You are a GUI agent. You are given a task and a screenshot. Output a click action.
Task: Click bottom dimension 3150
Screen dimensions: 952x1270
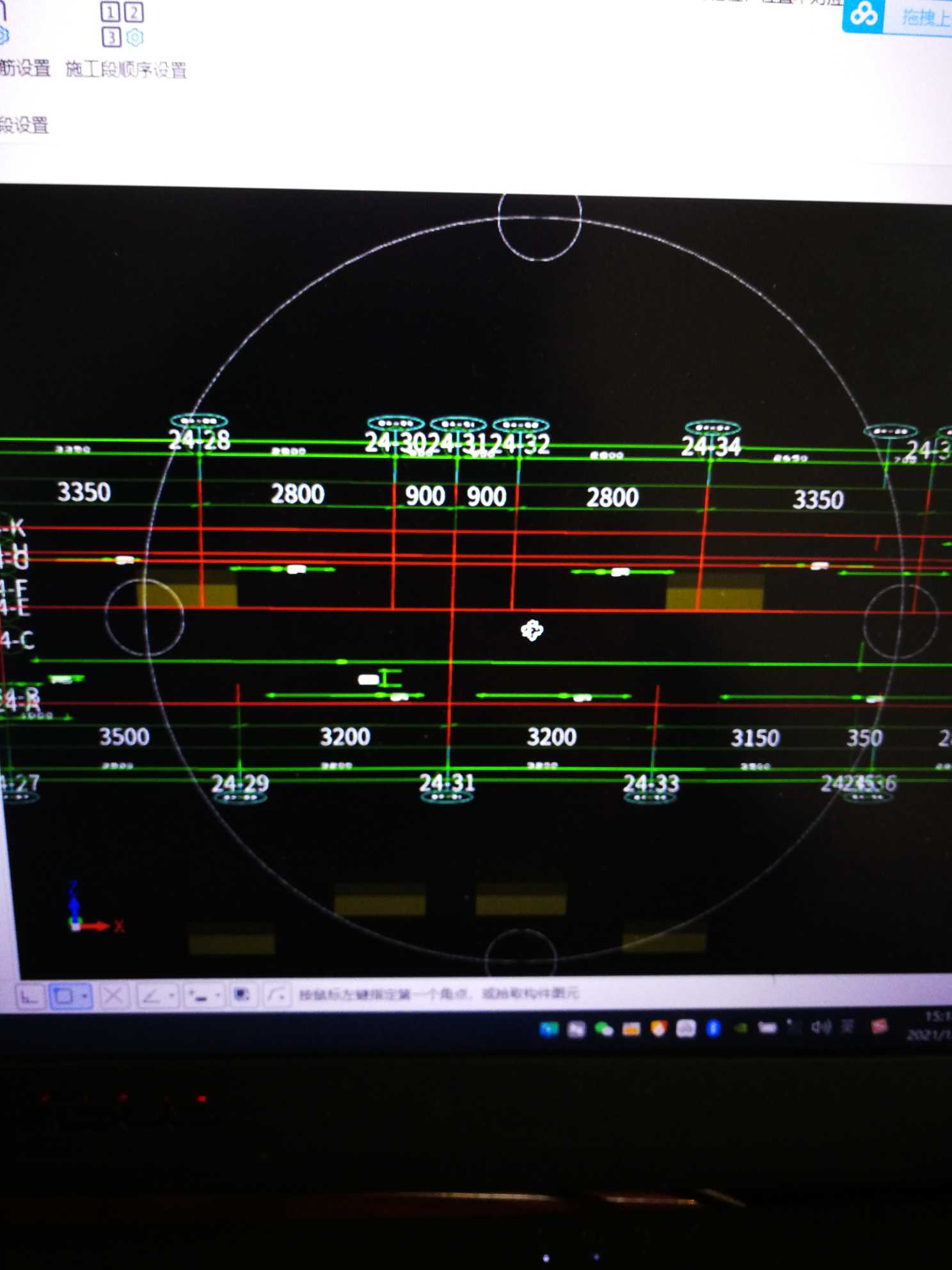(756, 738)
